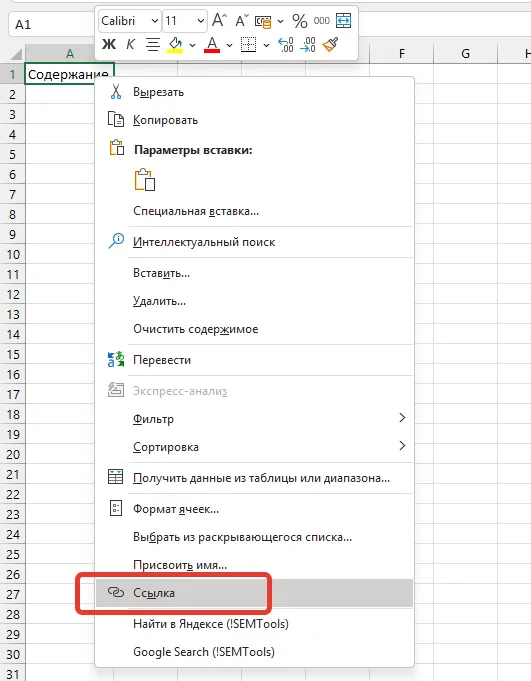
Task: Apply borders icon in mini toolbar
Action: [x=248, y=44]
